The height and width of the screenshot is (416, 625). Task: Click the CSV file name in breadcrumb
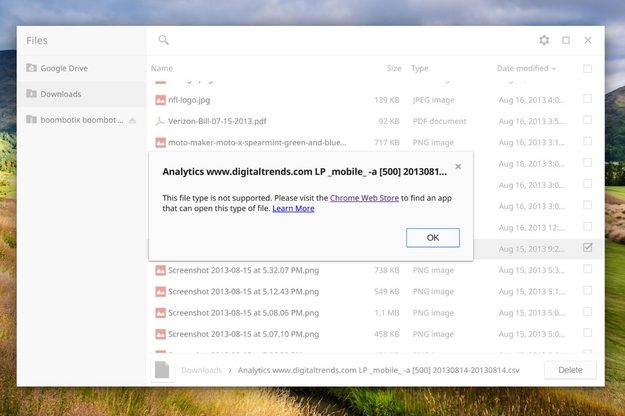click(x=379, y=370)
